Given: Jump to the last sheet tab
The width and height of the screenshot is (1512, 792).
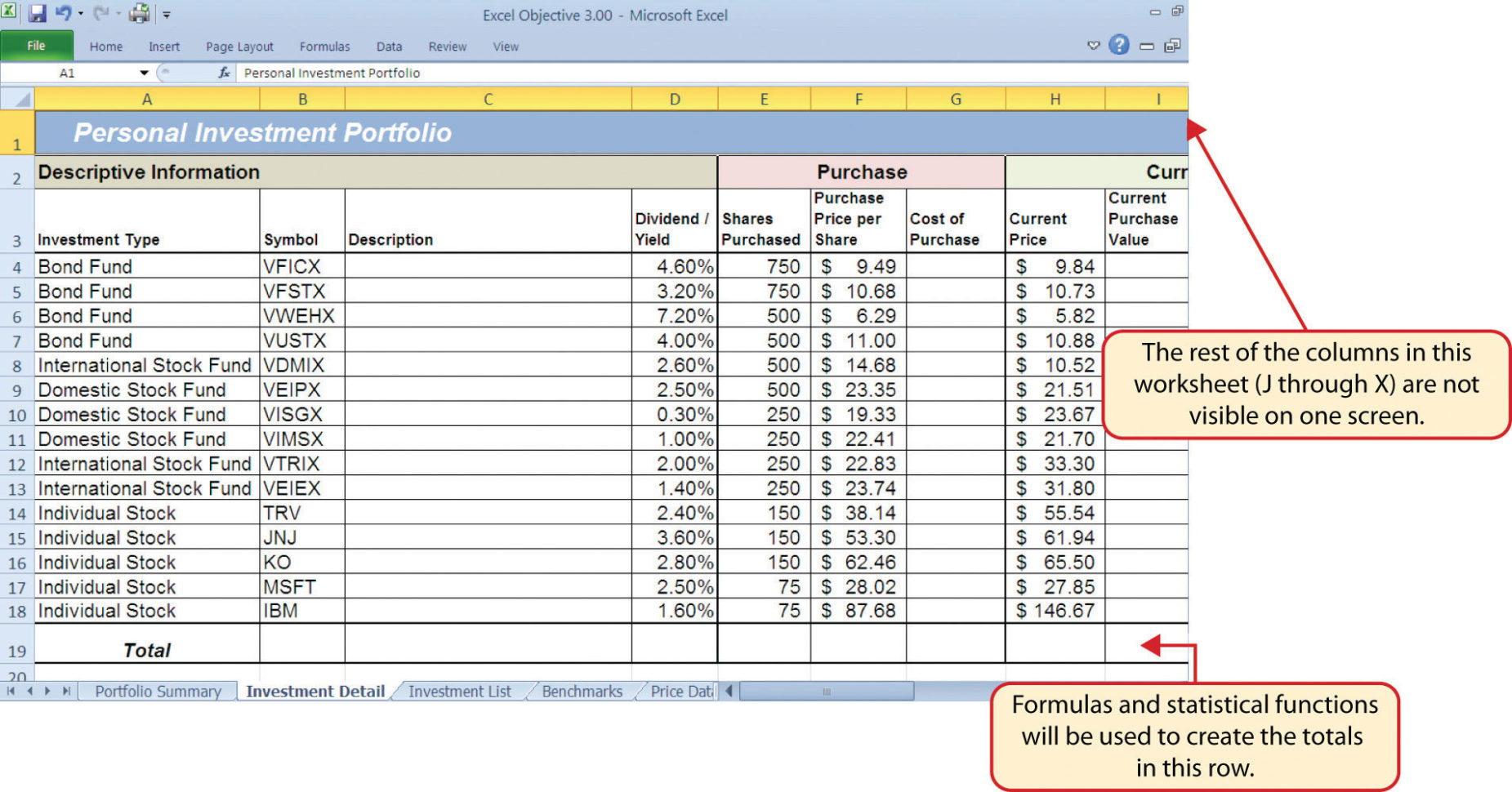Looking at the screenshot, I should (66, 691).
